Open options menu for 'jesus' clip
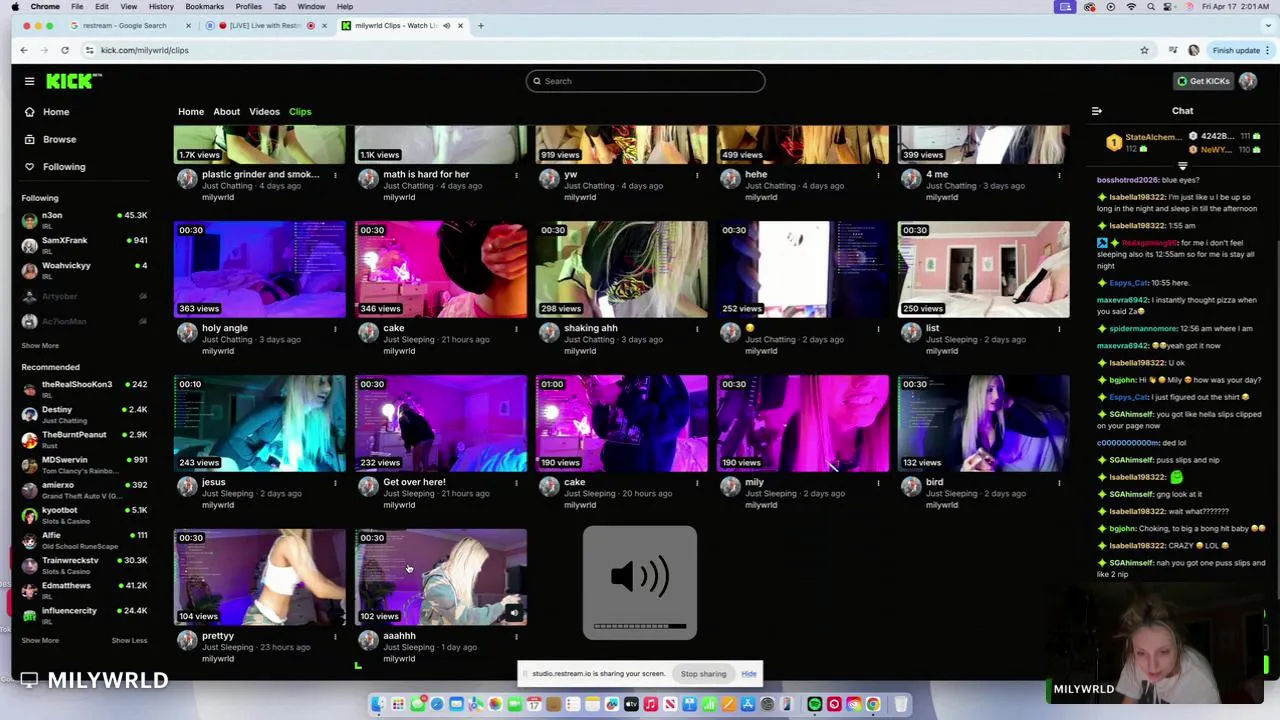The image size is (1280, 720). pos(335,483)
